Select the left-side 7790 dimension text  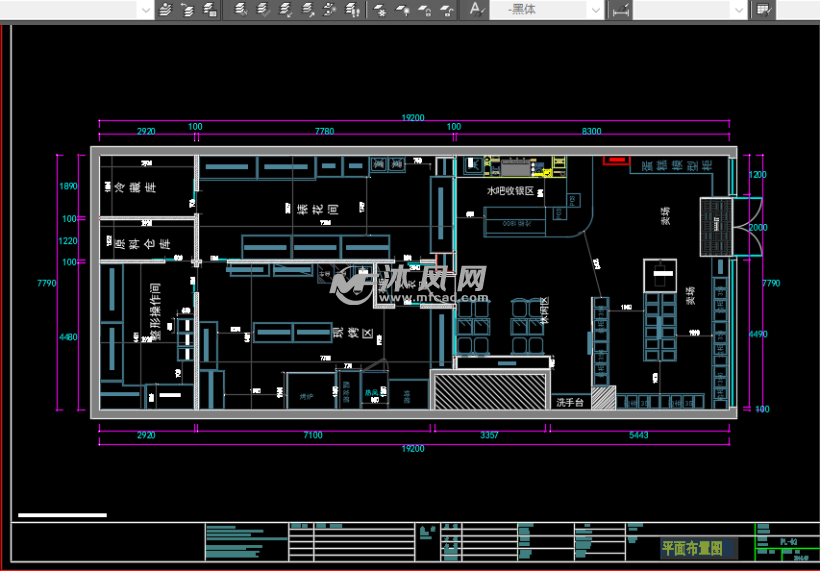click(x=47, y=283)
